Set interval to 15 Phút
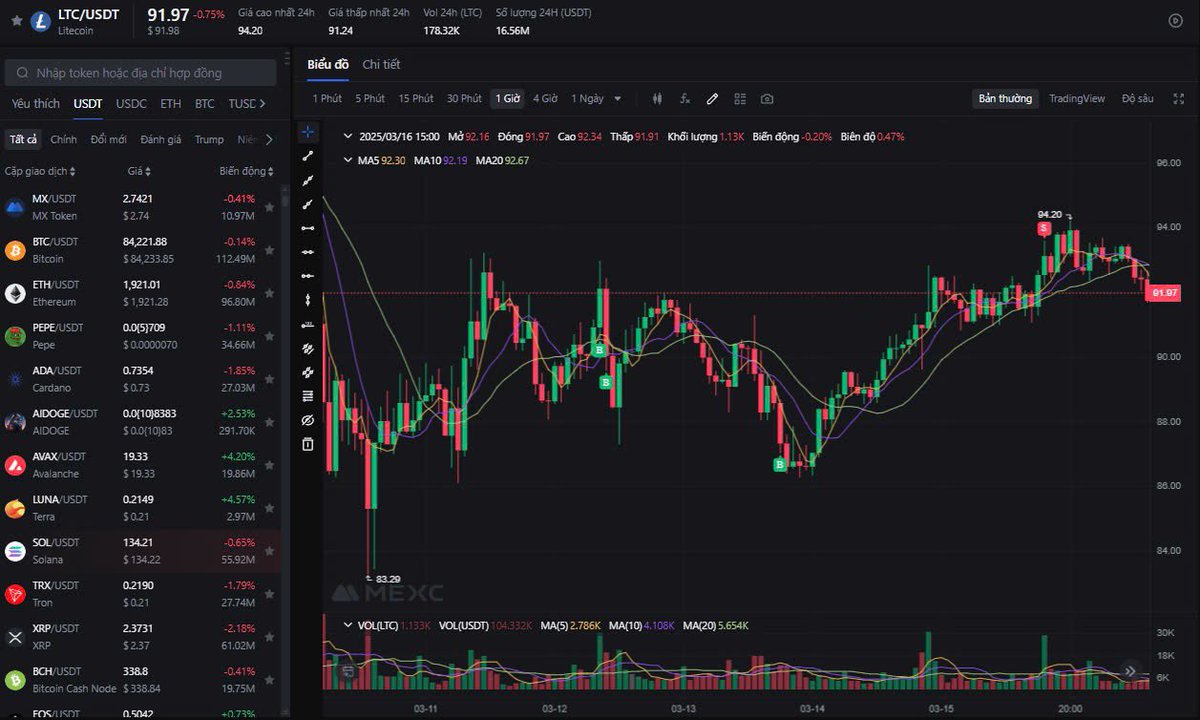Viewport: 1200px width, 720px height. coord(416,99)
